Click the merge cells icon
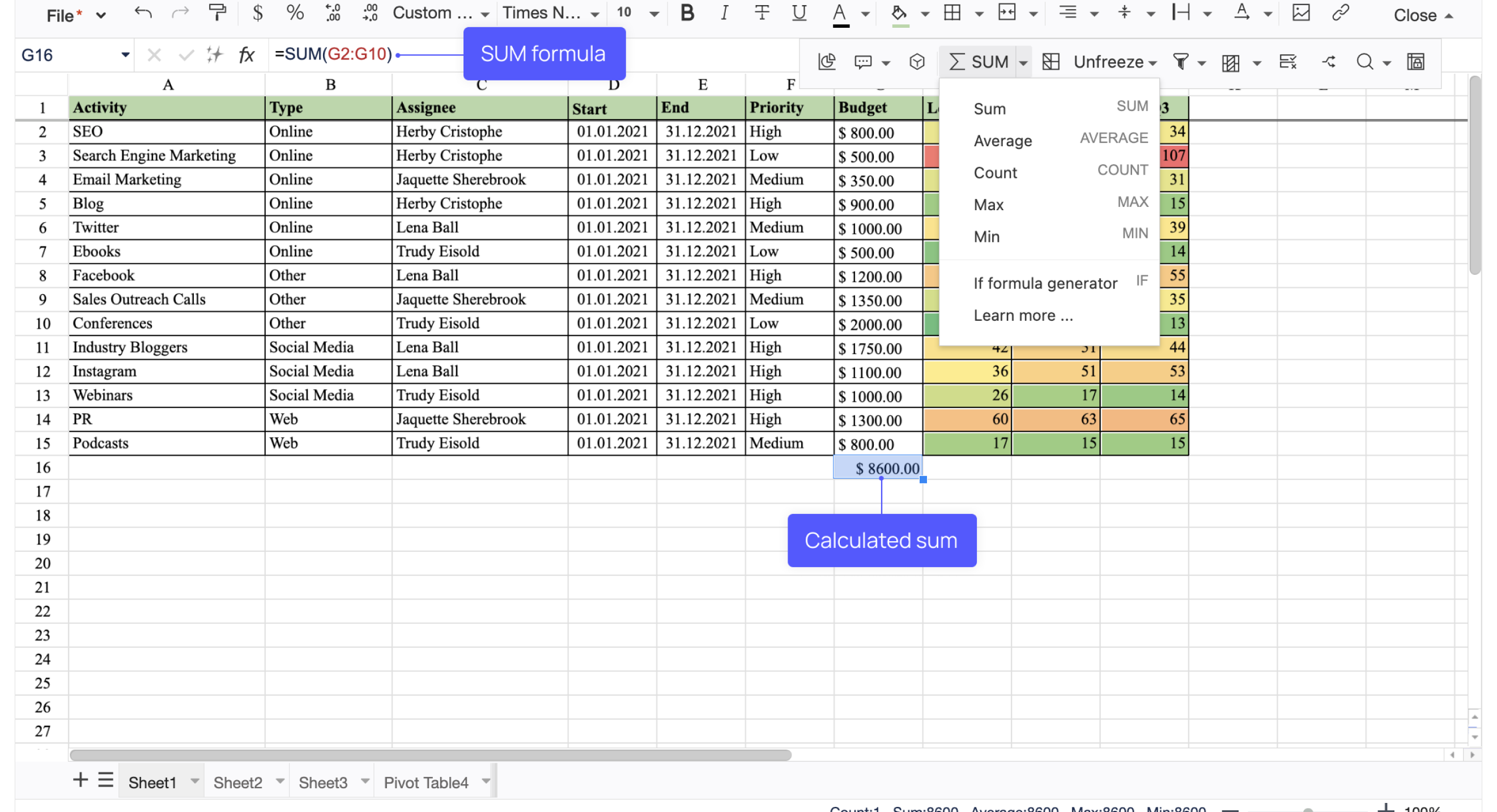The image size is (1497, 812). (1007, 13)
